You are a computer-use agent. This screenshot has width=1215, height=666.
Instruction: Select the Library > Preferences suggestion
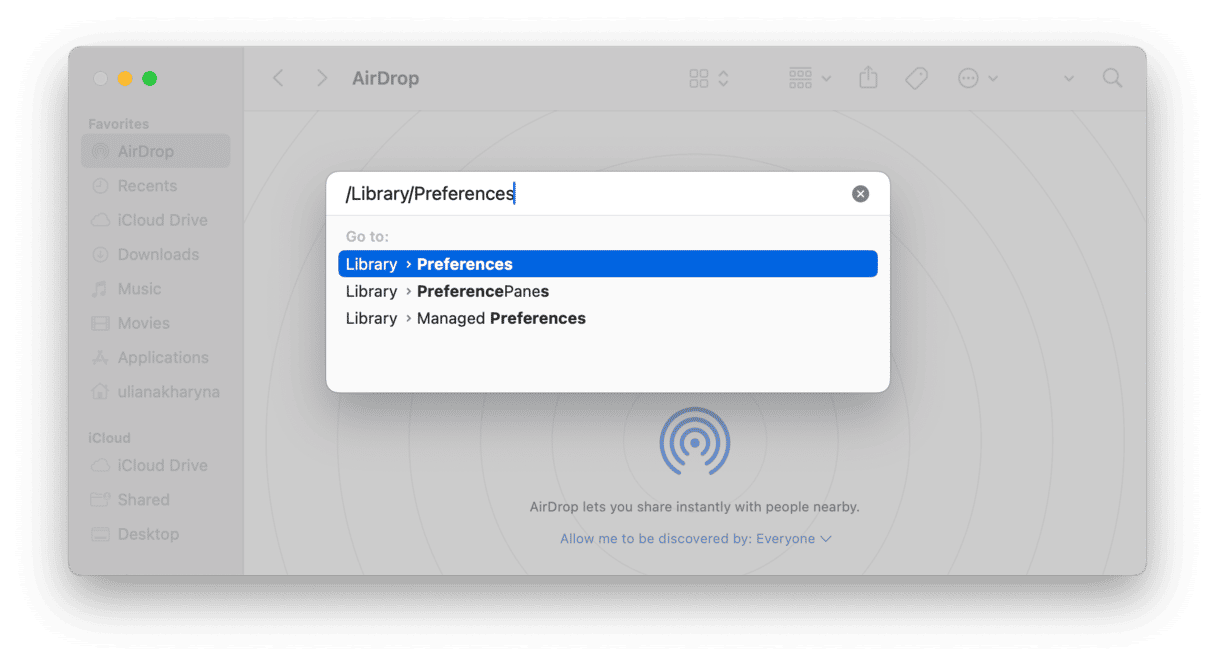[x=608, y=264]
